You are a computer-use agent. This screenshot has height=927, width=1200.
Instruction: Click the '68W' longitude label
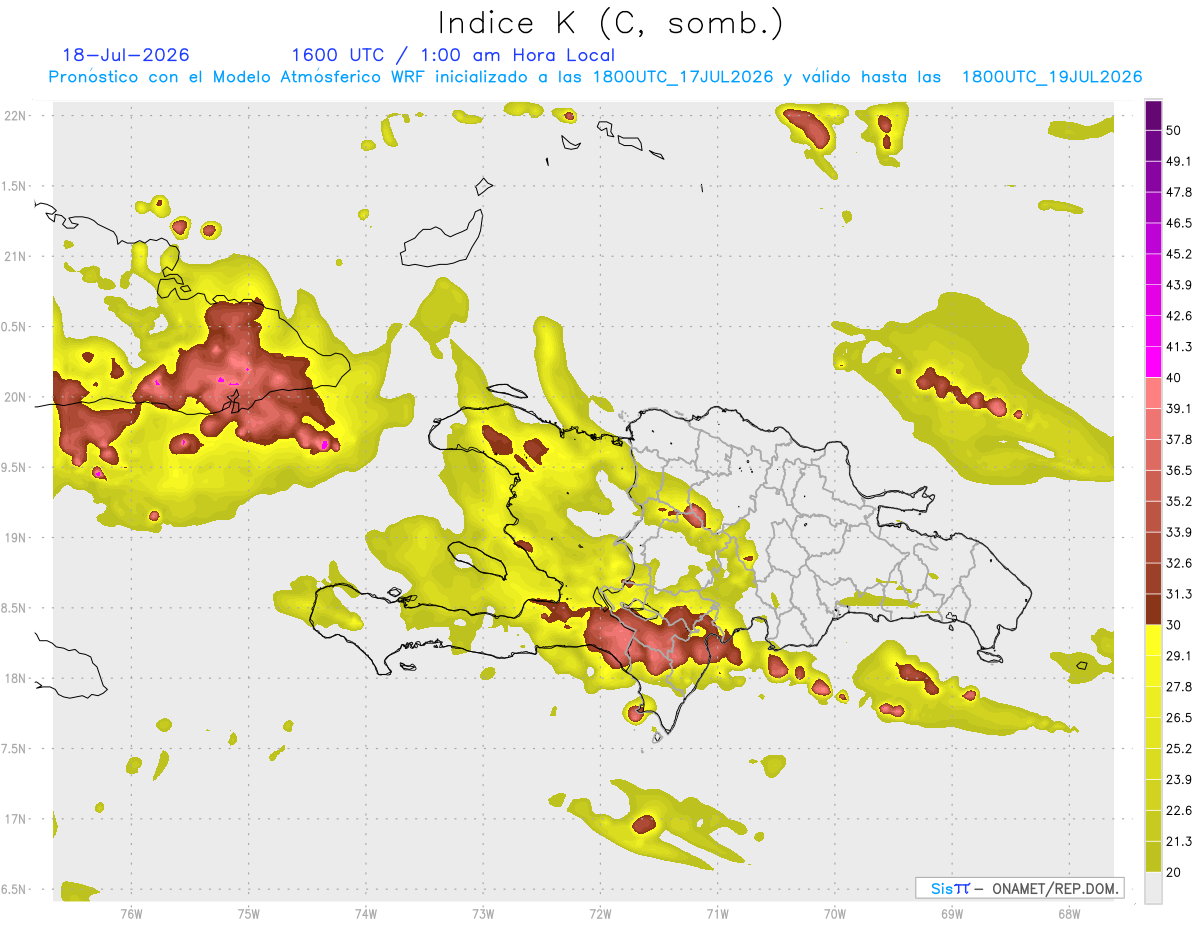(x=1068, y=914)
